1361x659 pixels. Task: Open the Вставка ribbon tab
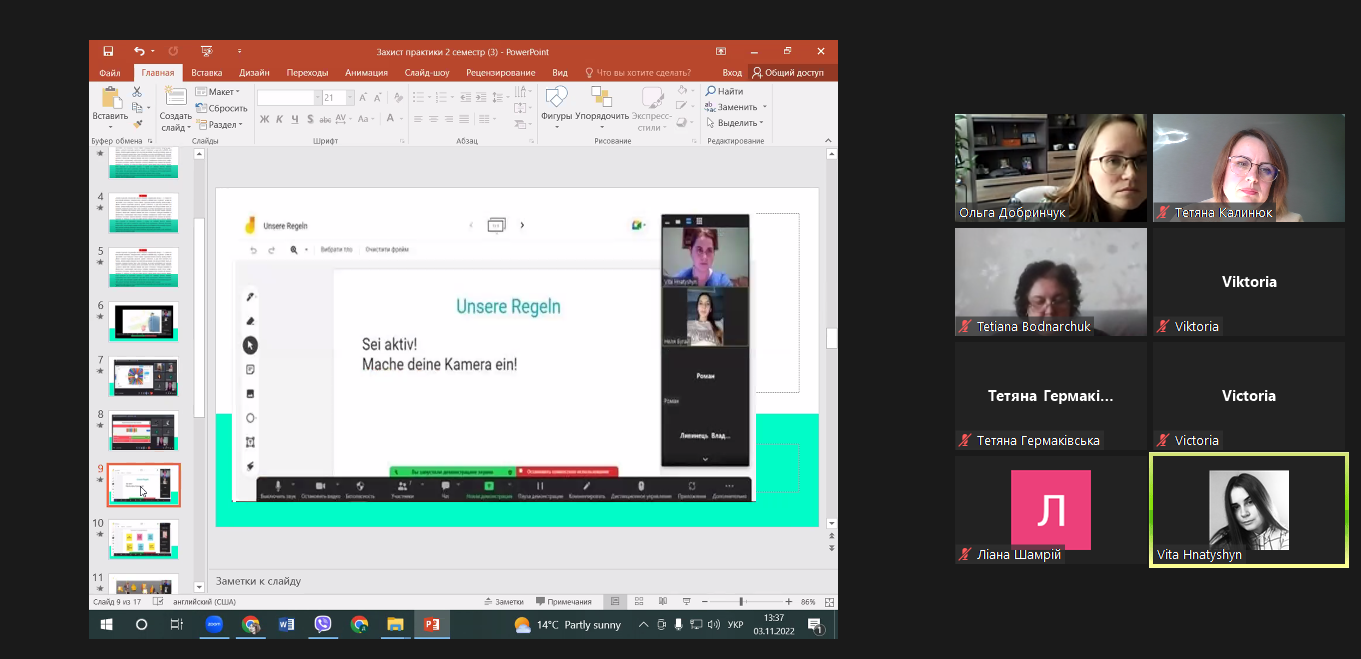(206, 73)
